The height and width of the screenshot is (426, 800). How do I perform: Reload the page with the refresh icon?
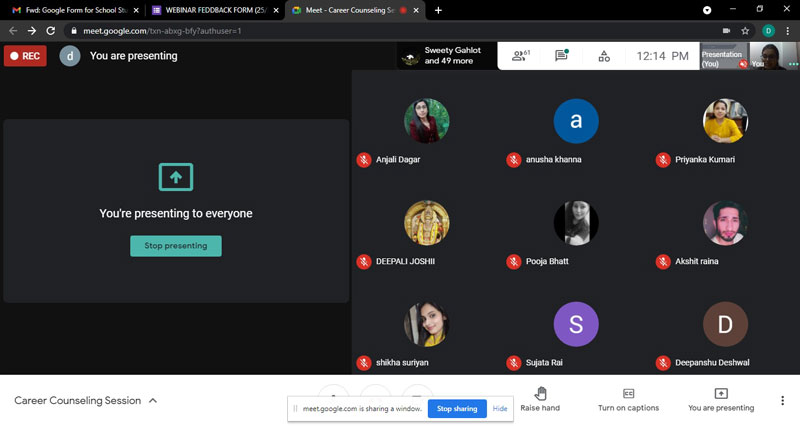click(x=50, y=31)
